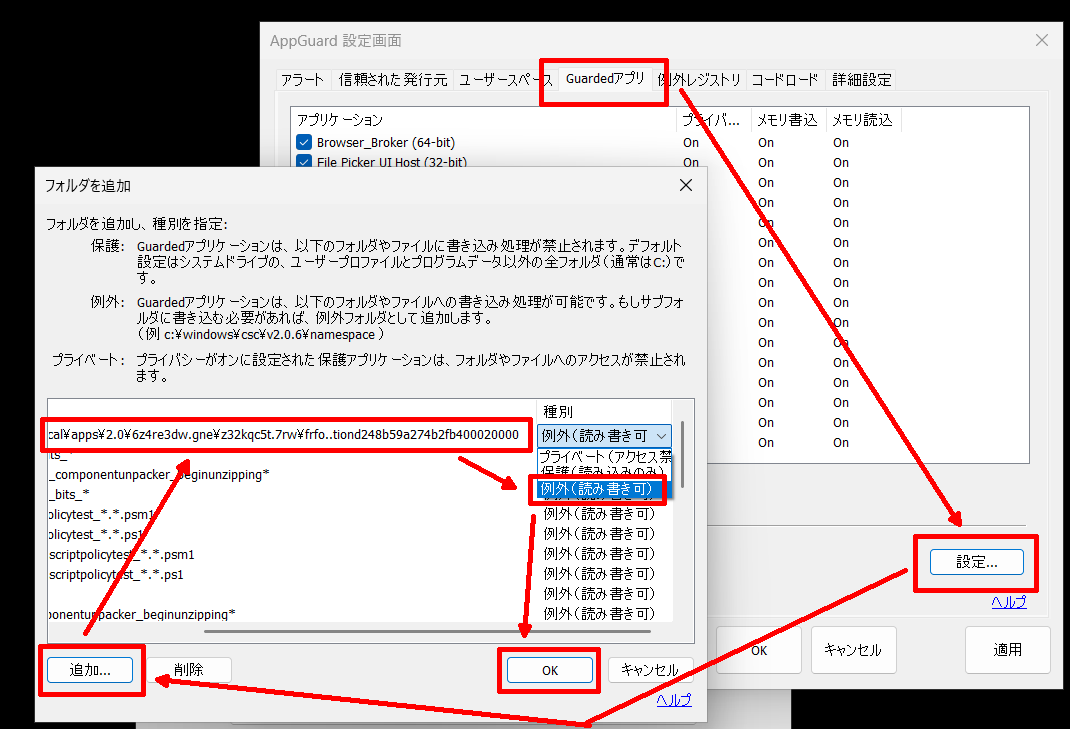Open the 詳細設定 tab
This screenshot has width=1070, height=729.
point(861,80)
